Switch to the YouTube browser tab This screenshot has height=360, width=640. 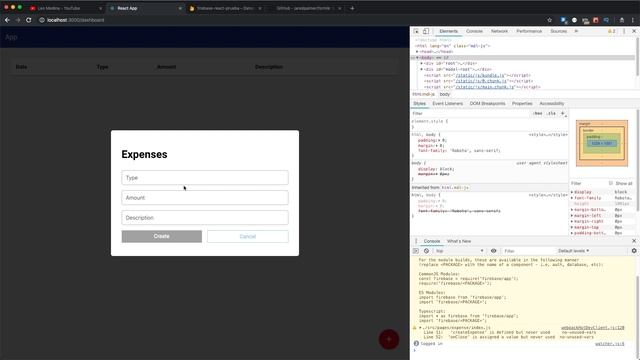(x=65, y=8)
